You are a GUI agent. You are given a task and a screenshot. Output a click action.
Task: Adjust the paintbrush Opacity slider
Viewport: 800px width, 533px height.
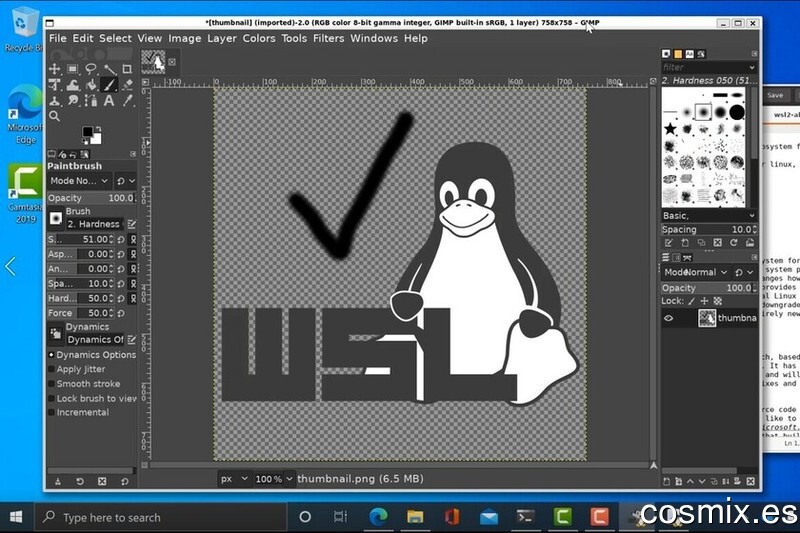(x=92, y=198)
